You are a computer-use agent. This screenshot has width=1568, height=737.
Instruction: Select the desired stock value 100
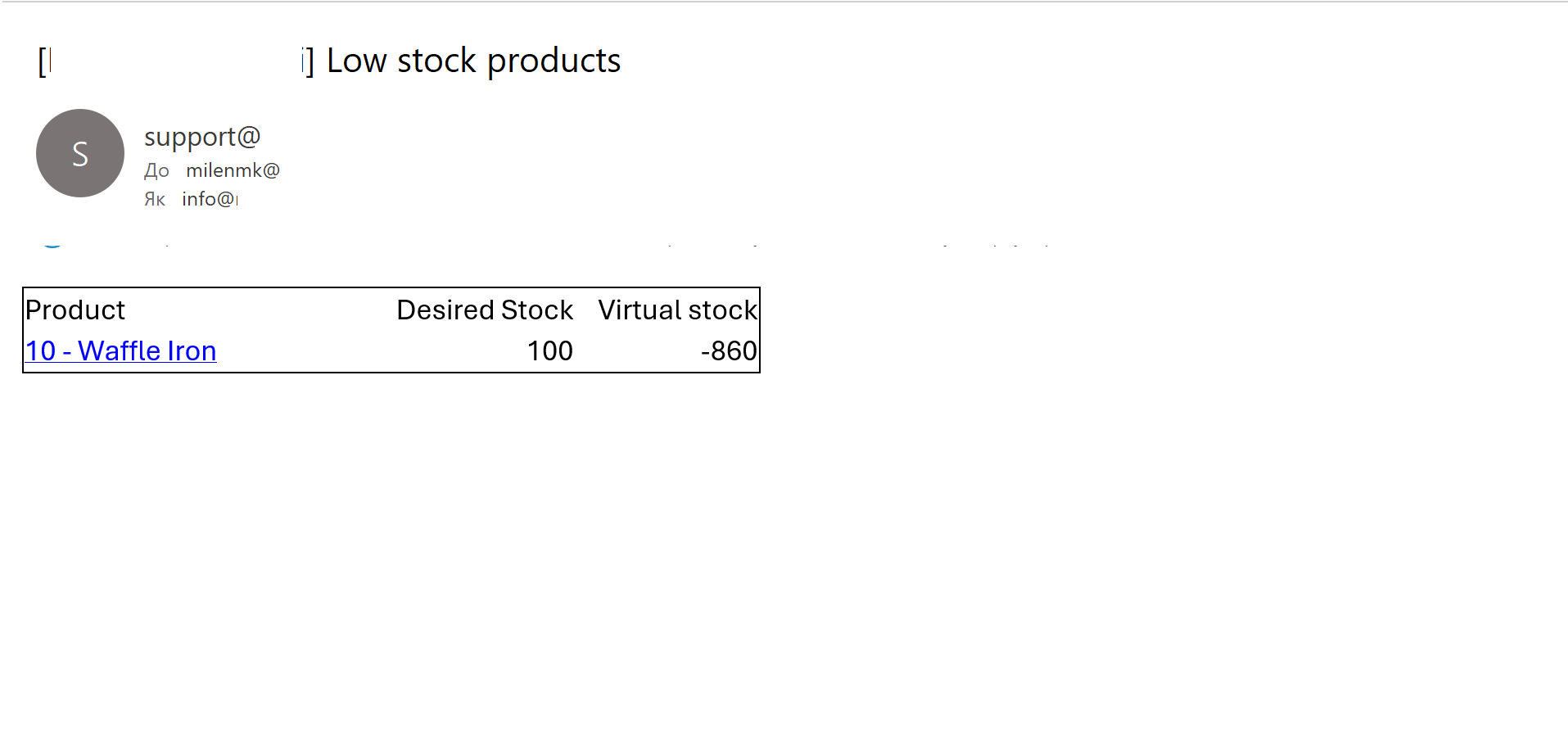click(549, 350)
